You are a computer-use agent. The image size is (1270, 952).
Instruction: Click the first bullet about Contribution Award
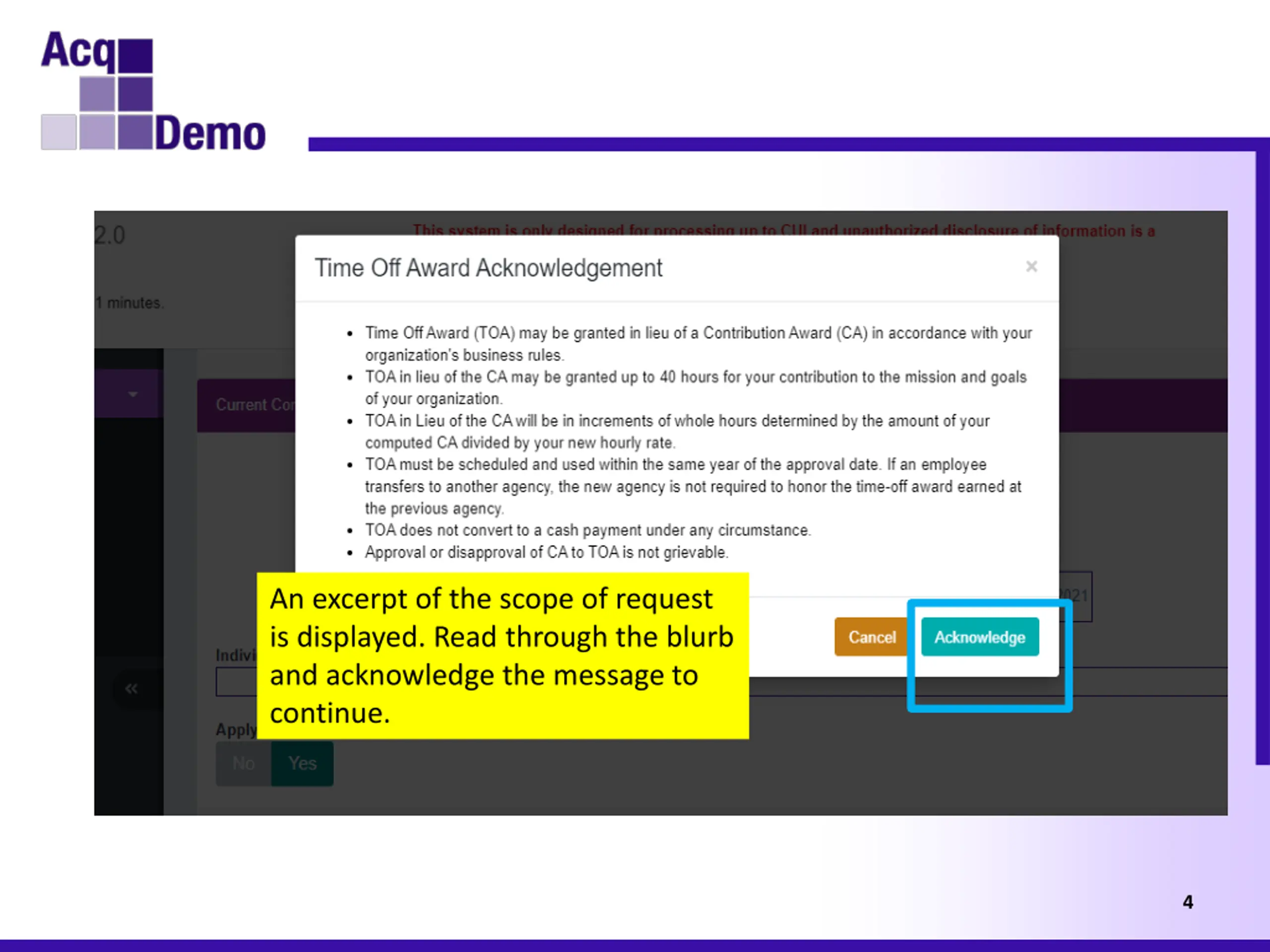698,344
